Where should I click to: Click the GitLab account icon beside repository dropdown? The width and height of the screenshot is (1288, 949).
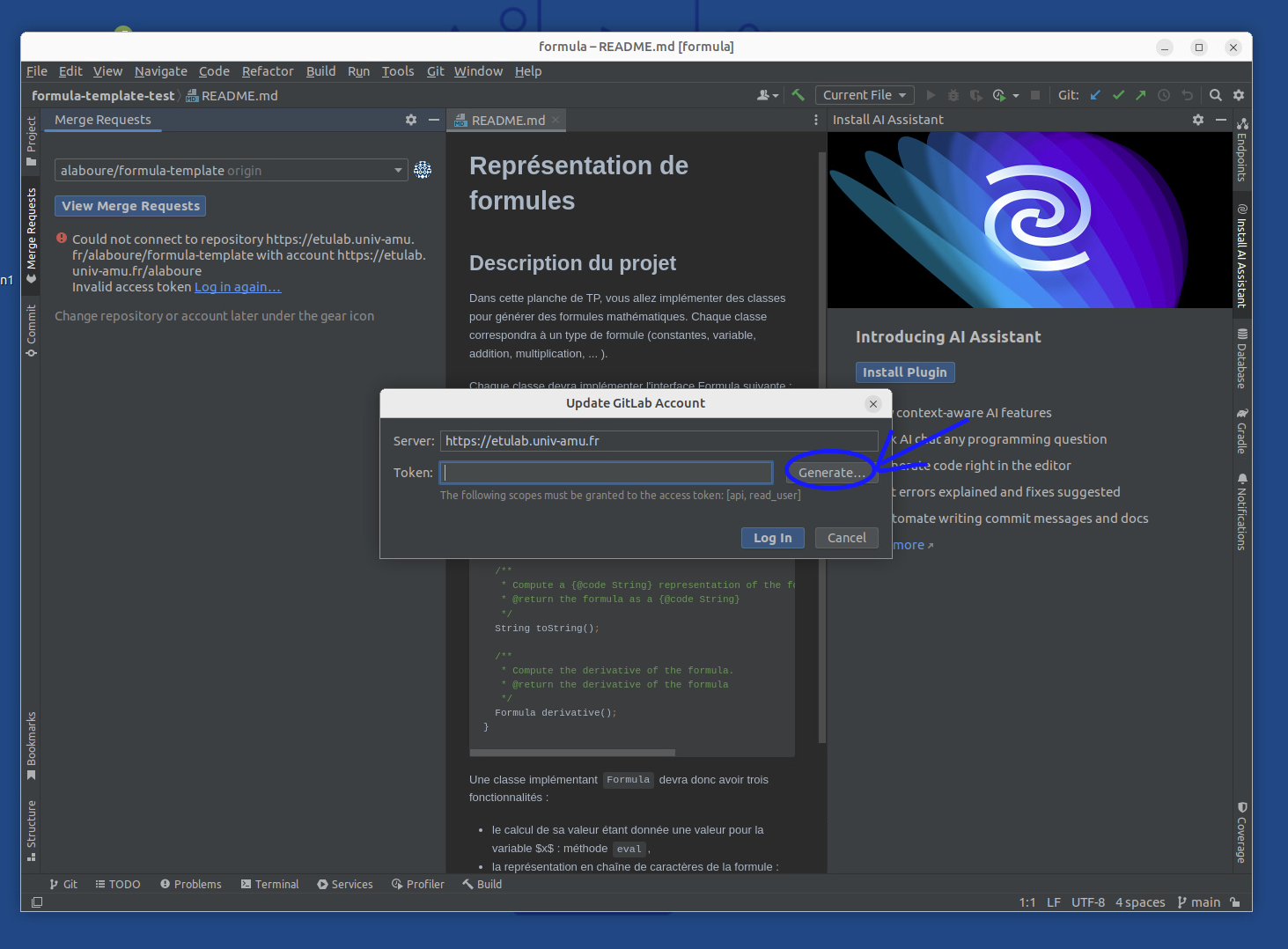[423, 170]
